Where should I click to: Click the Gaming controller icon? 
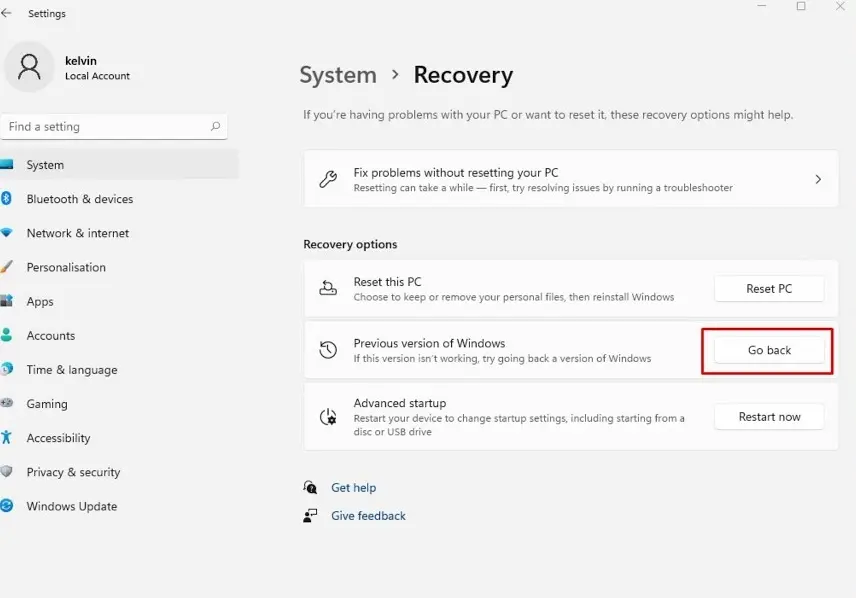(6, 403)
